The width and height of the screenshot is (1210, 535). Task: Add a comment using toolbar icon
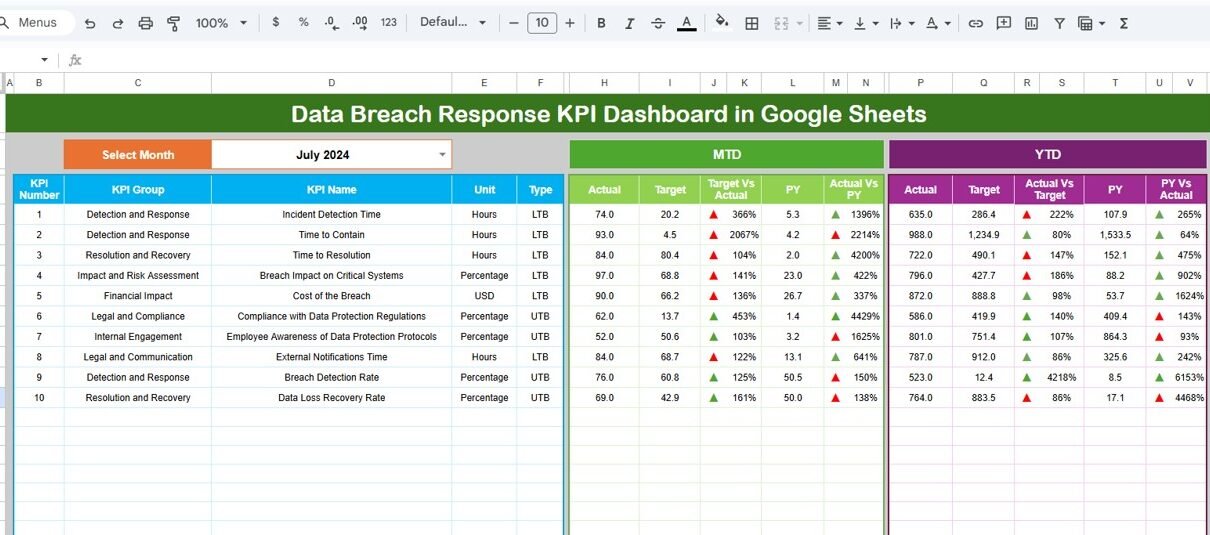[x=1003, y=23]
